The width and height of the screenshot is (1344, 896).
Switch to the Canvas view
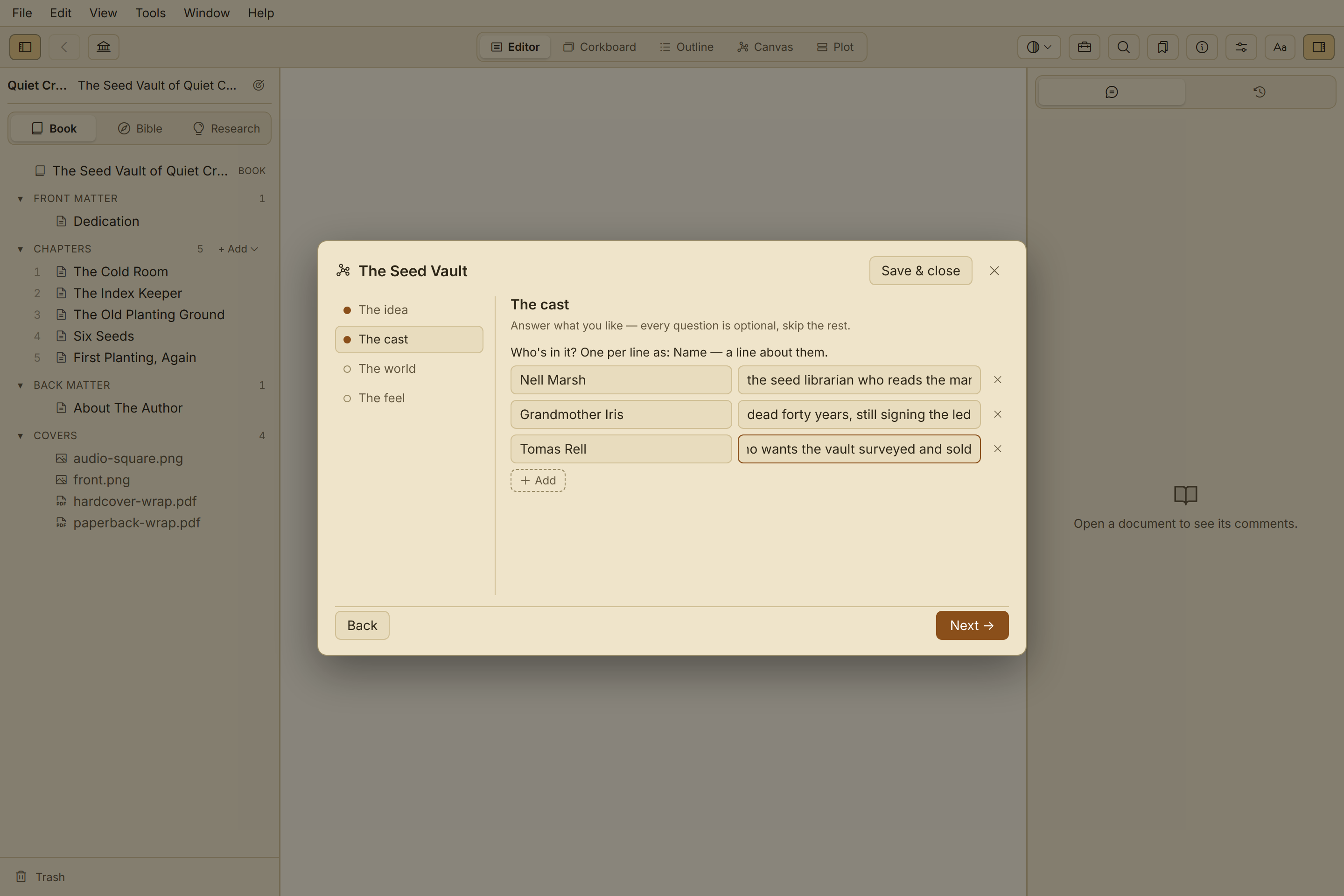(765, 47)
